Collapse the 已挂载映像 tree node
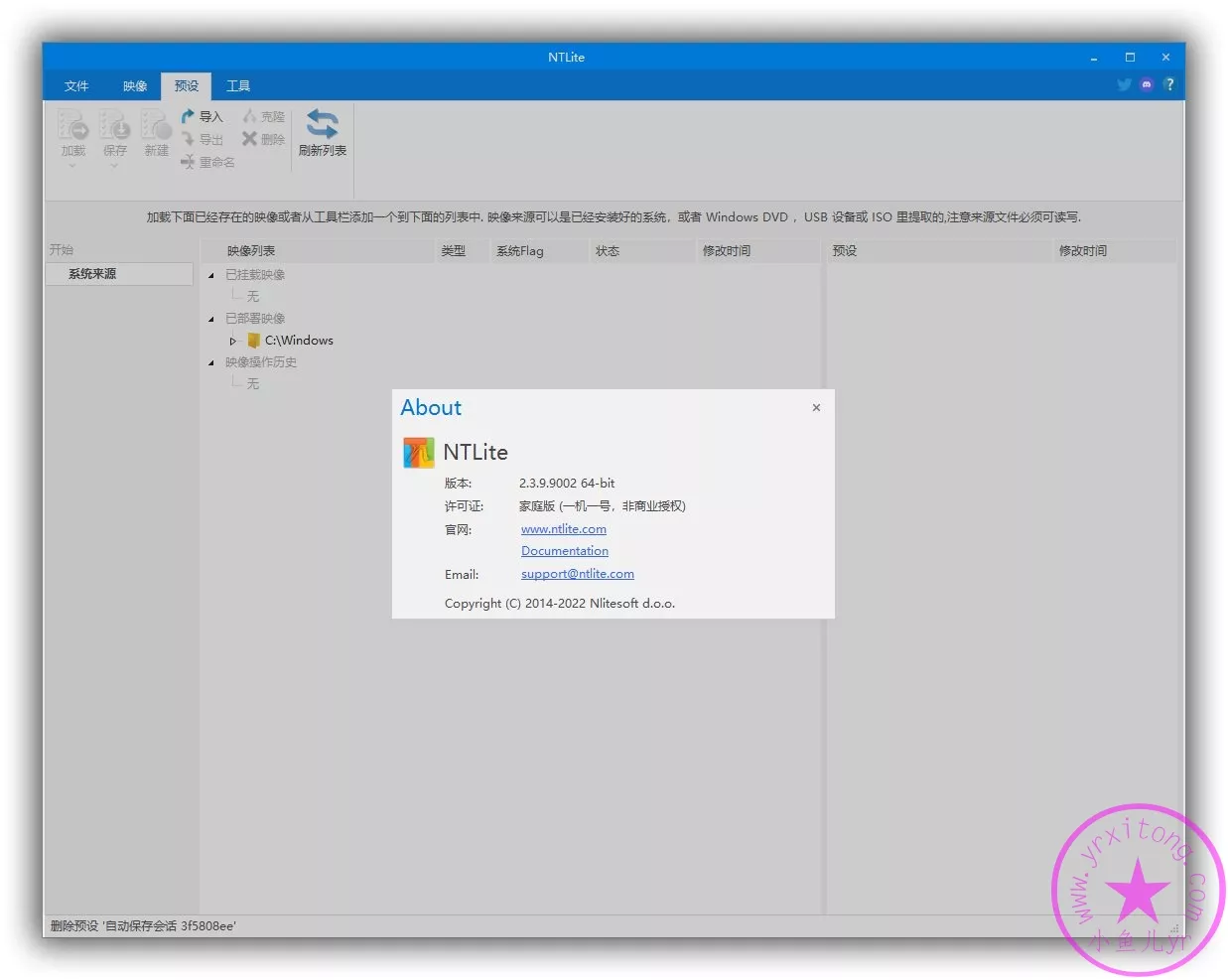1228x980 pixels. [x=211, y=275]
